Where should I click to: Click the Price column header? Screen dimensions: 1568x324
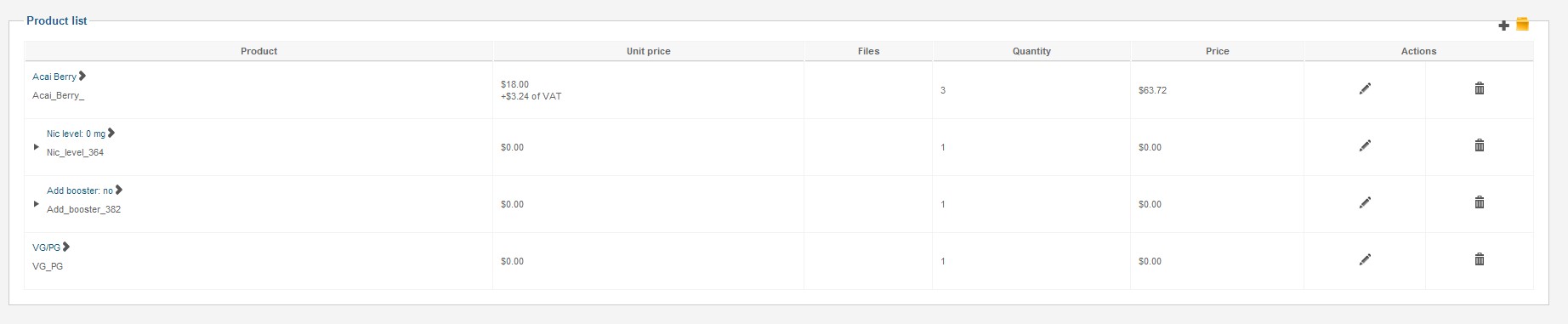click(x=1217, y=51)
